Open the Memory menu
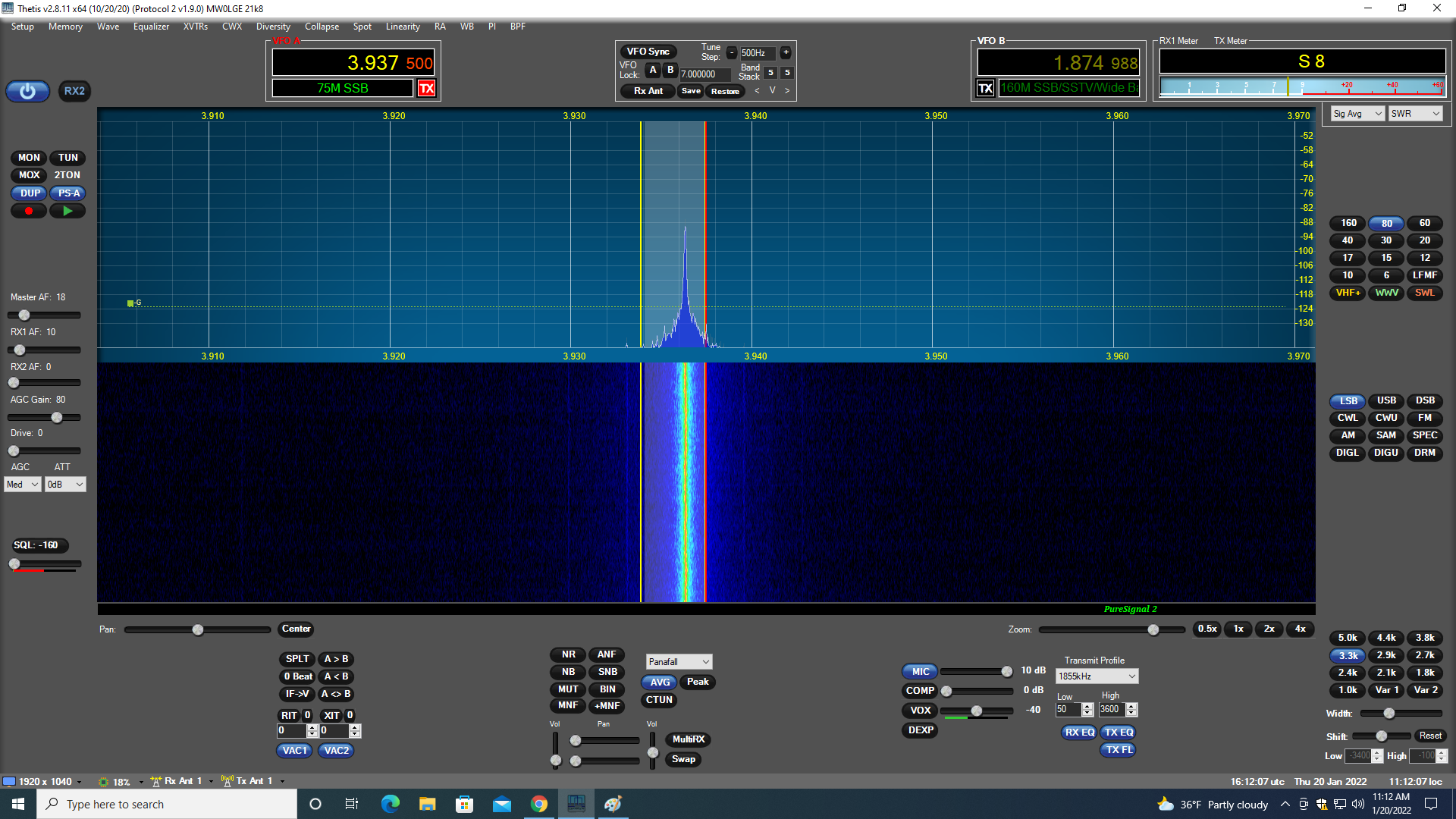 pos(65,27)
